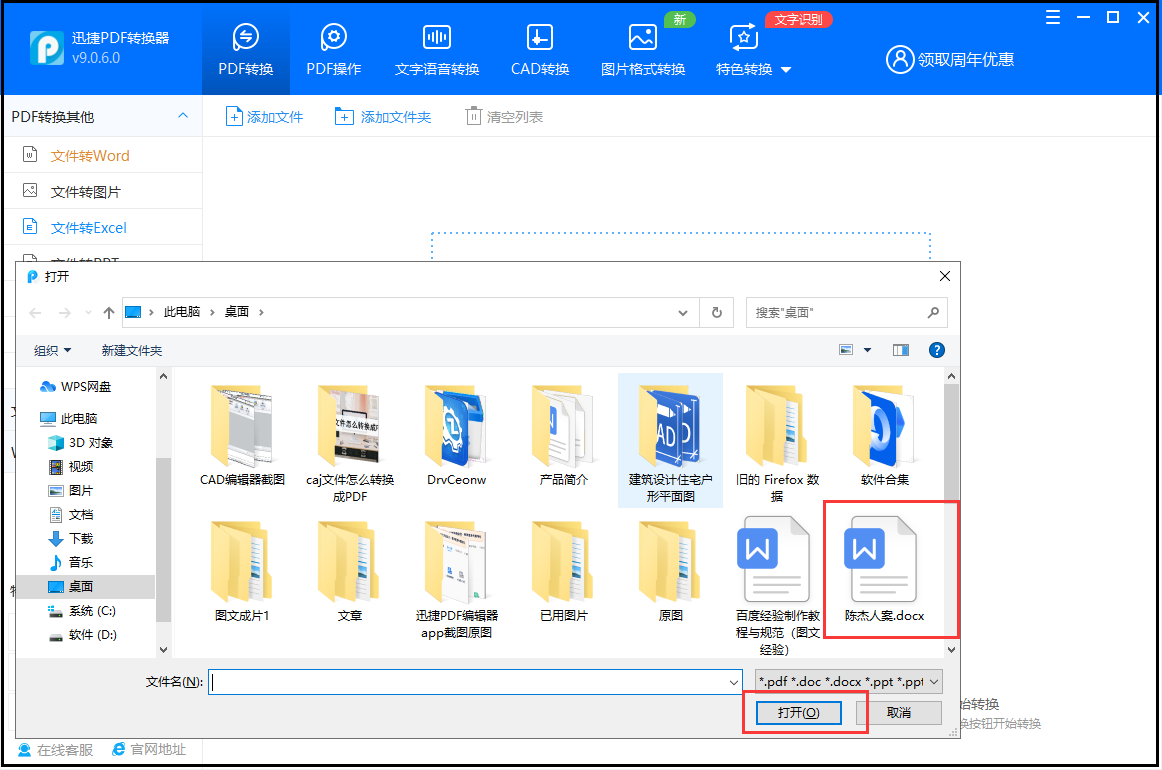Select 系统 (C:) drive
Screen dimensions: 1162x770
pos(82,611)
